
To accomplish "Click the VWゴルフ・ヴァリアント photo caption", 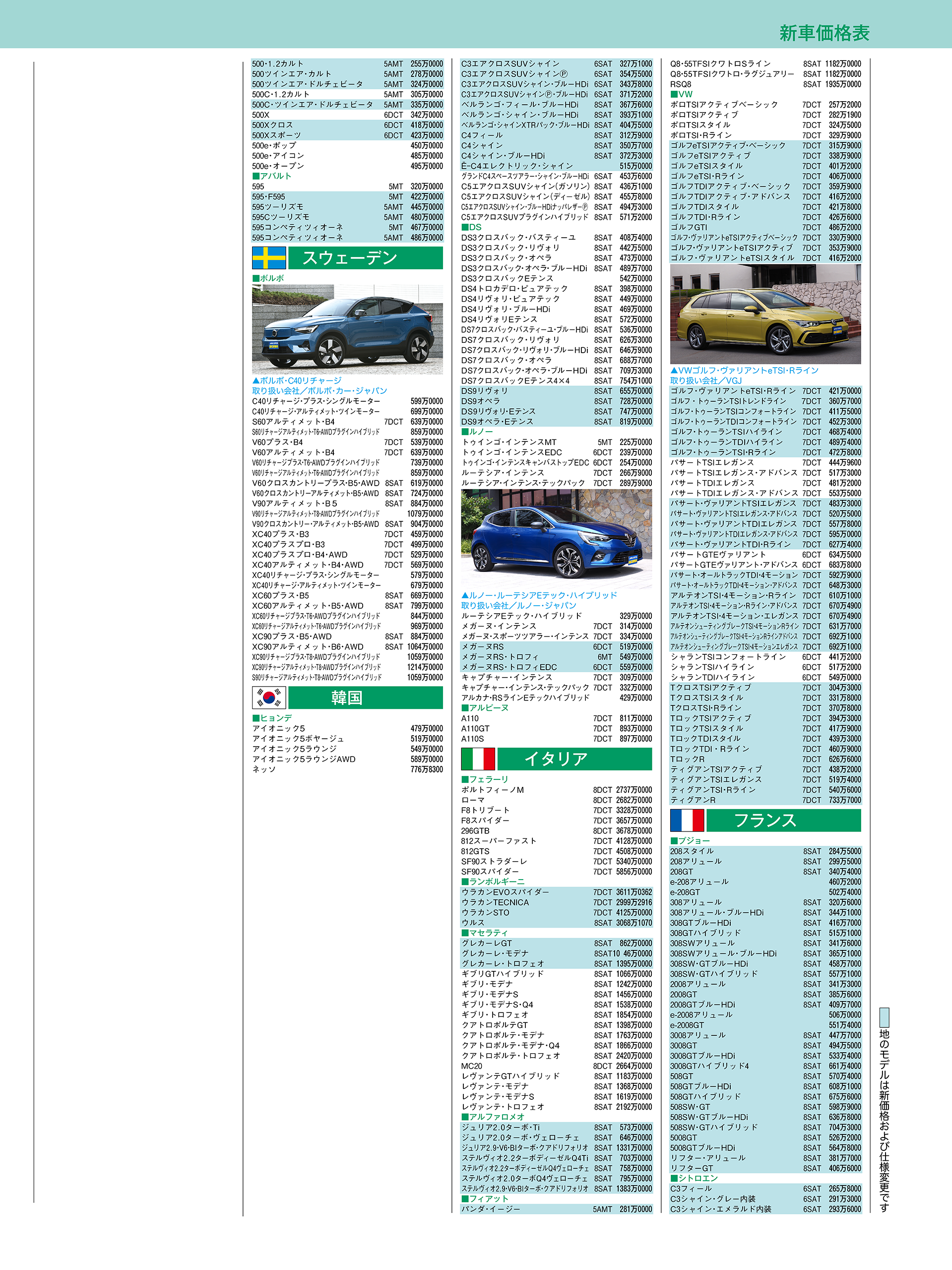I will [744, 376].
